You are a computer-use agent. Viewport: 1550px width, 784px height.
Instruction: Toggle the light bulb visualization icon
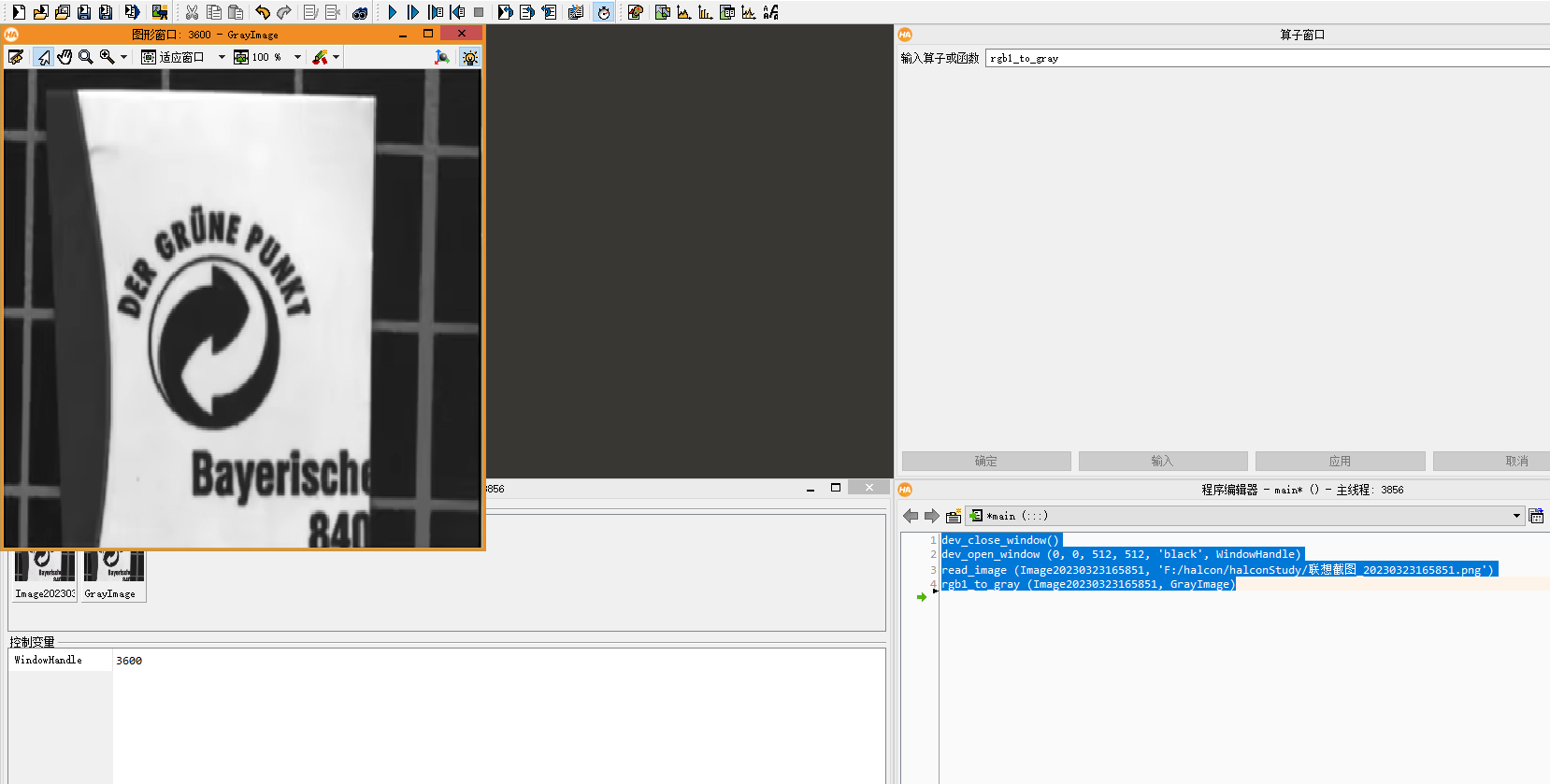pos(470,57)
